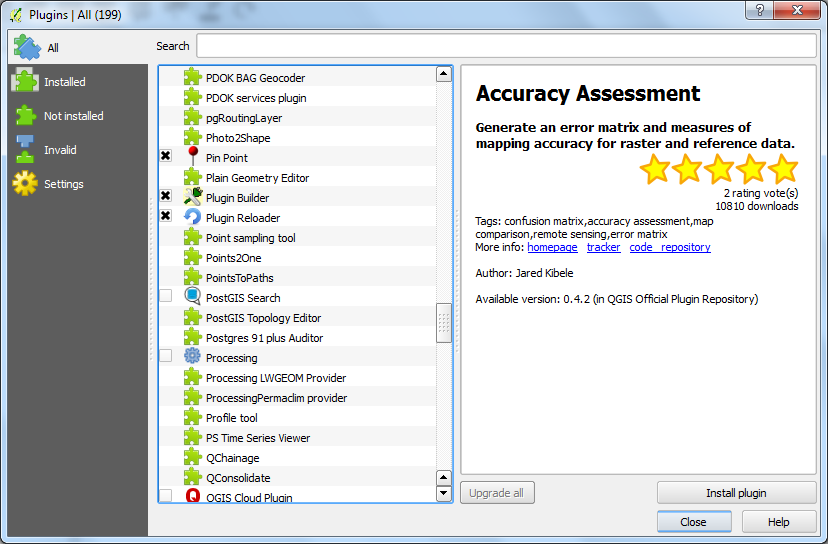
Task: Click the QChainage plugin icon
Action: [193, 457]
